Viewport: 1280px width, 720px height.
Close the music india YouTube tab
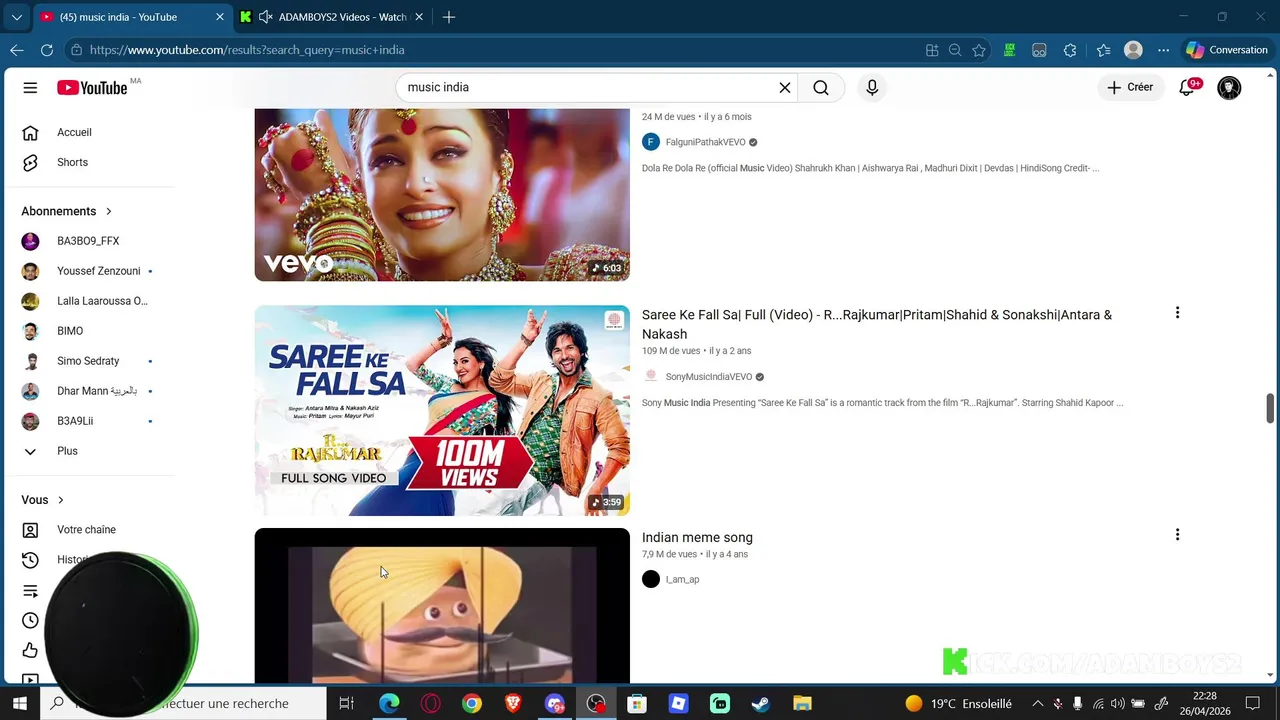pos(220,17)
